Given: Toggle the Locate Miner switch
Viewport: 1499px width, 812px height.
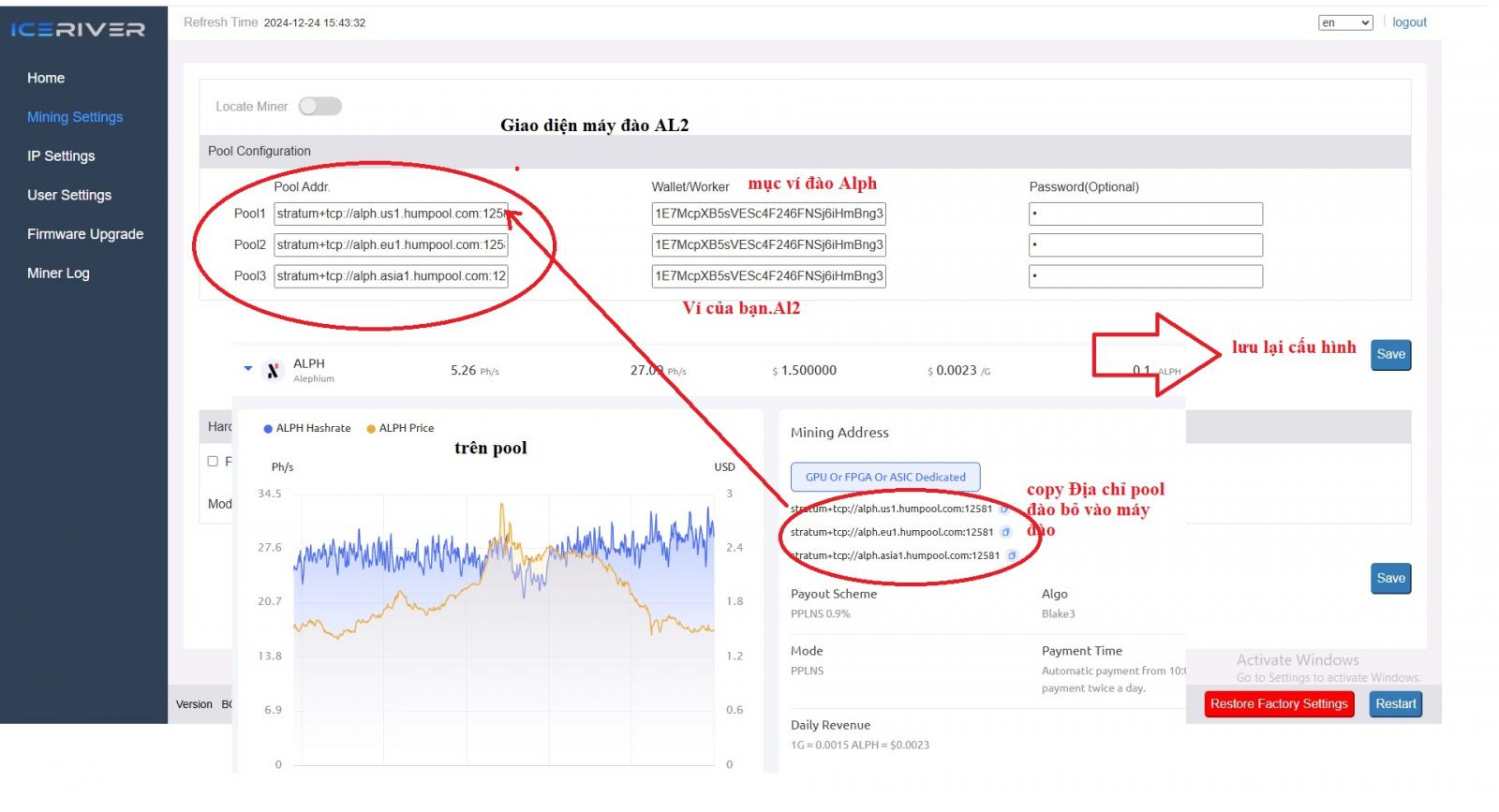Looking at the screenshot, I should click(319, 107).
